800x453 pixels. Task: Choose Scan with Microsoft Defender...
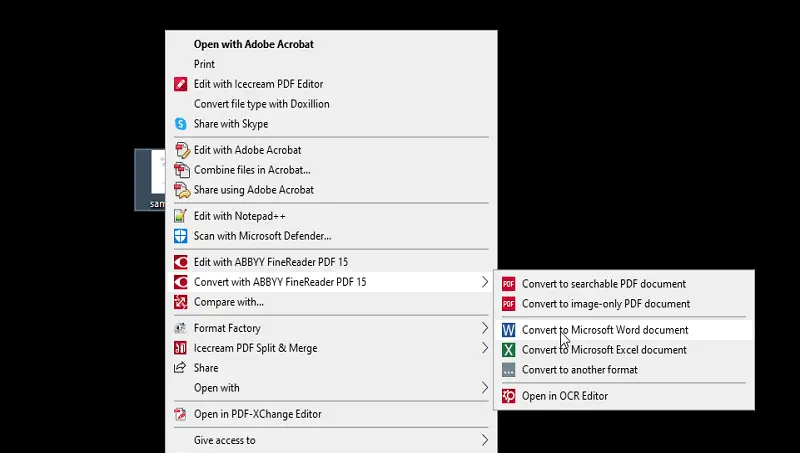(332, 236)
